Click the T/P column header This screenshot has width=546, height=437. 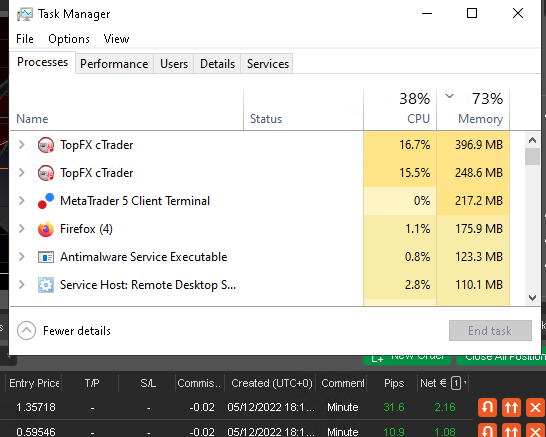pyautogui.click(x=92, y=383)
